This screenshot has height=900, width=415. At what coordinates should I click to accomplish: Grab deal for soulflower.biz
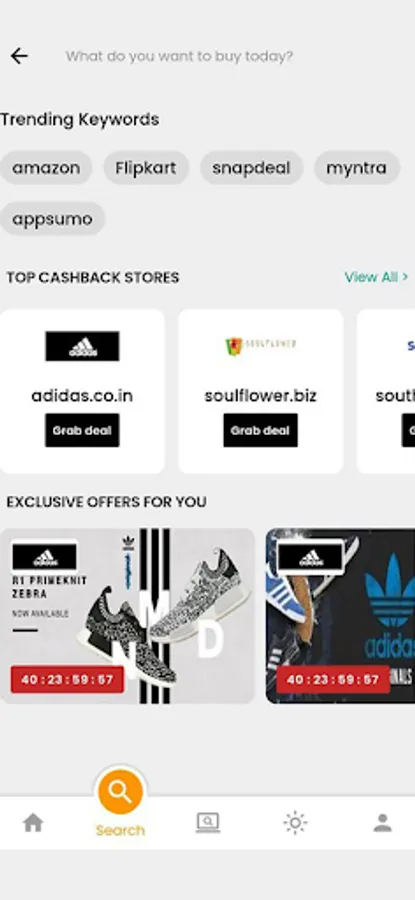tap(261, 430)
